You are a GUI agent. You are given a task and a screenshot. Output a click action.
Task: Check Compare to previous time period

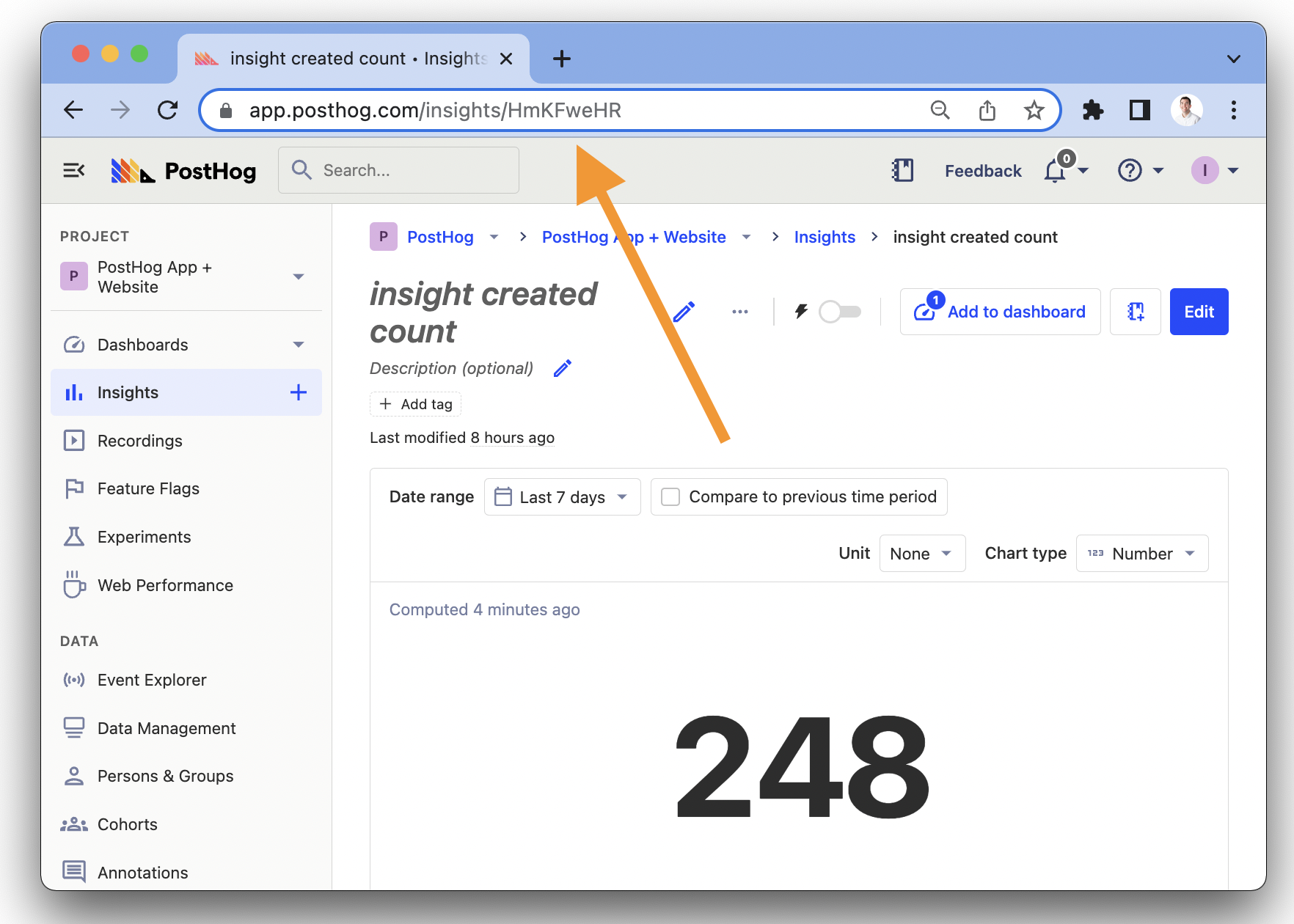(670, 497)
